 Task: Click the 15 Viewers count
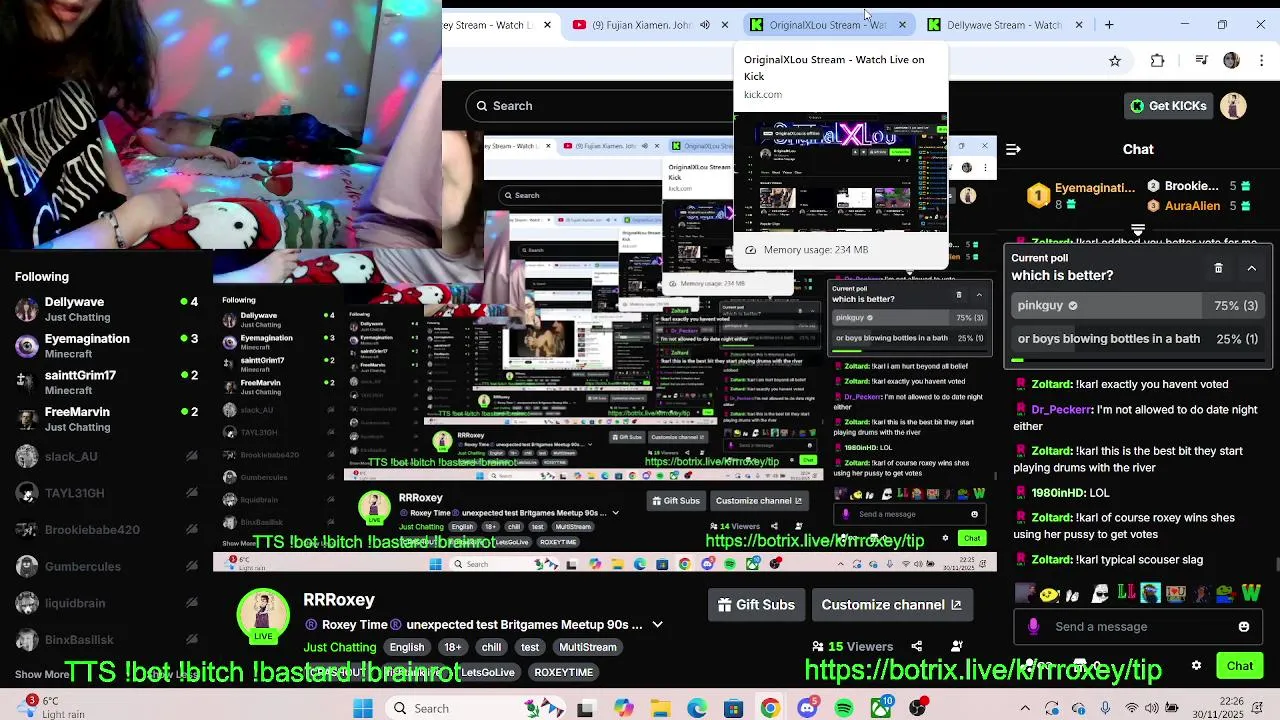pos(853,646)
